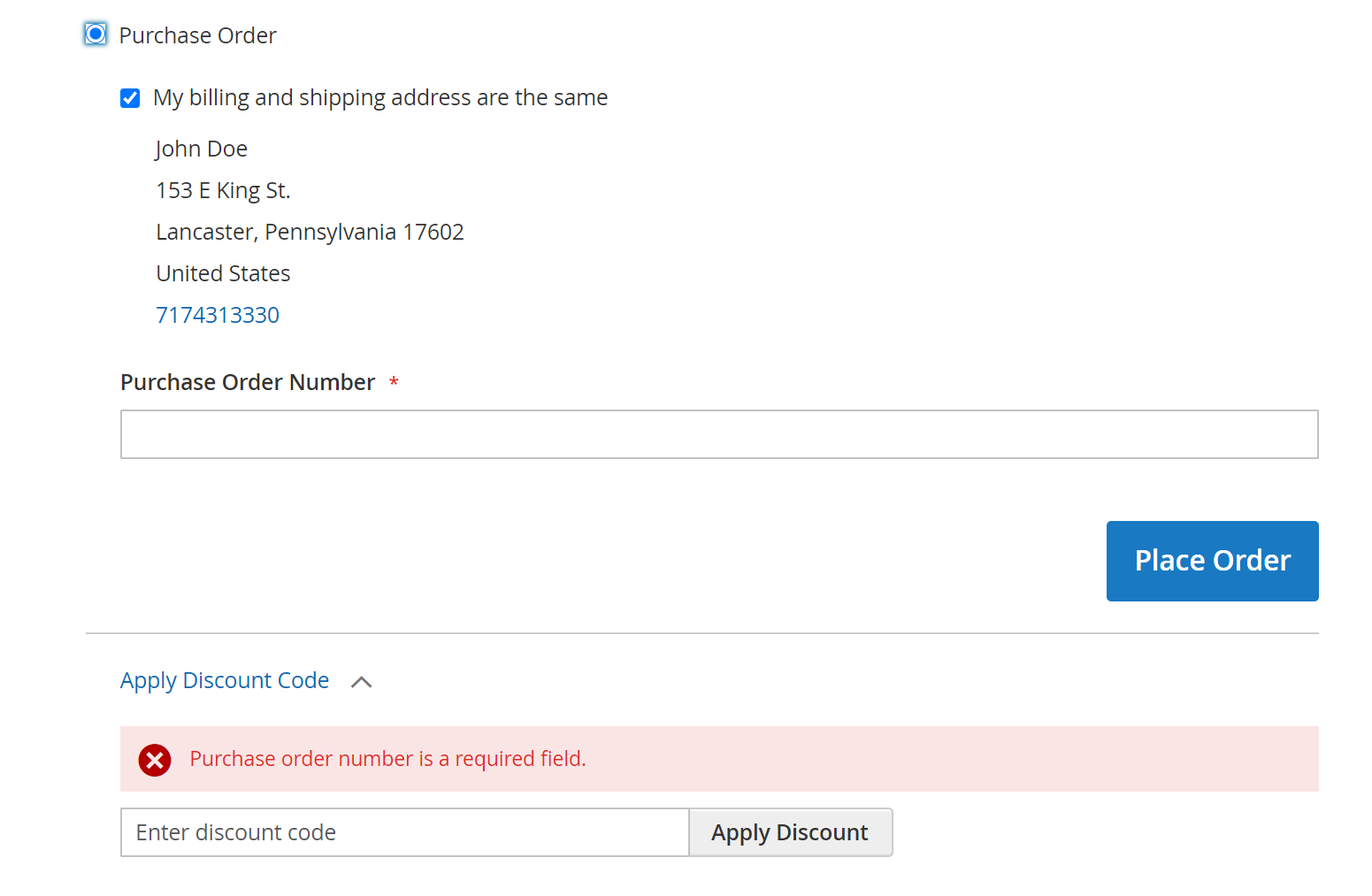Click the purchase order required error message
Image resolution: width=1372 pixels, height=896 pixels.
click(x=387, y=759)
